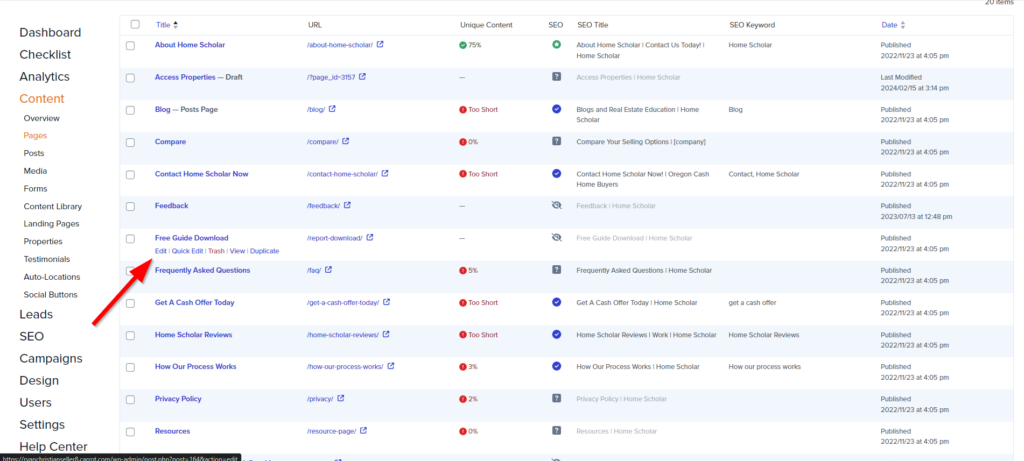This screenshot has height=461, width=1024.
Task: Open external link icon for /about-home-scholar/
Action: pyautogui.click(x=381, y=45)
